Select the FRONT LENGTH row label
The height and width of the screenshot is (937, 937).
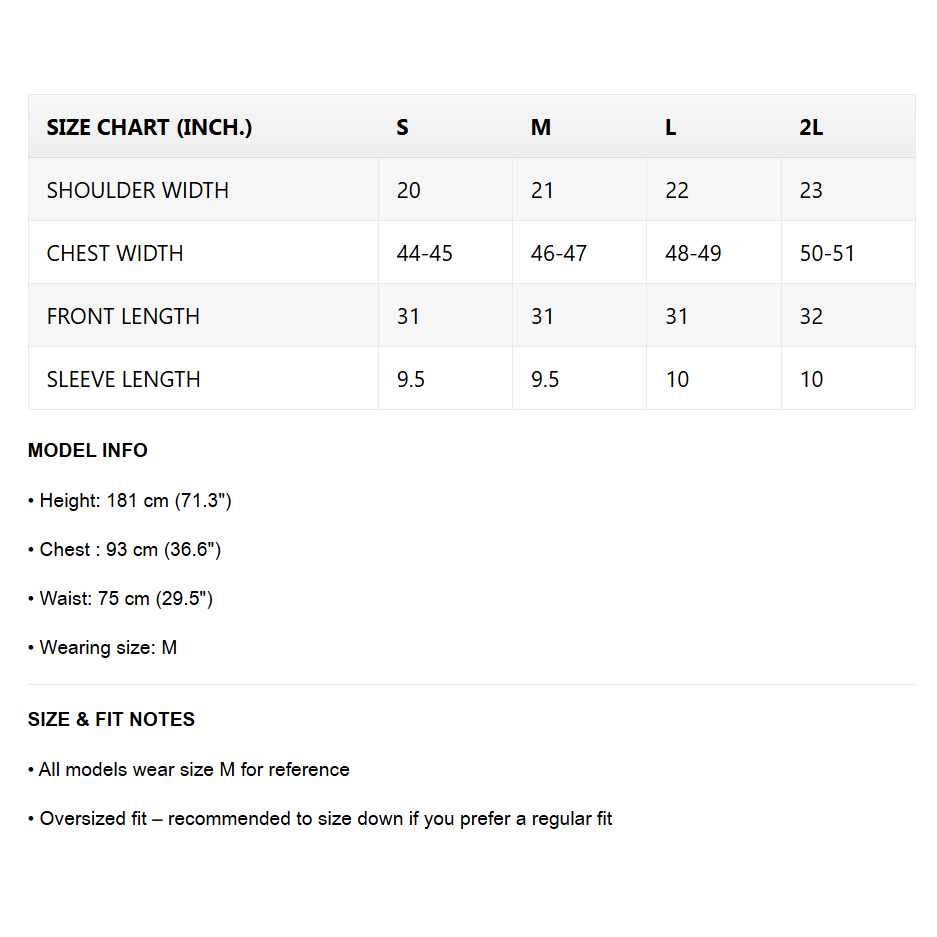(x=123, y=316)
